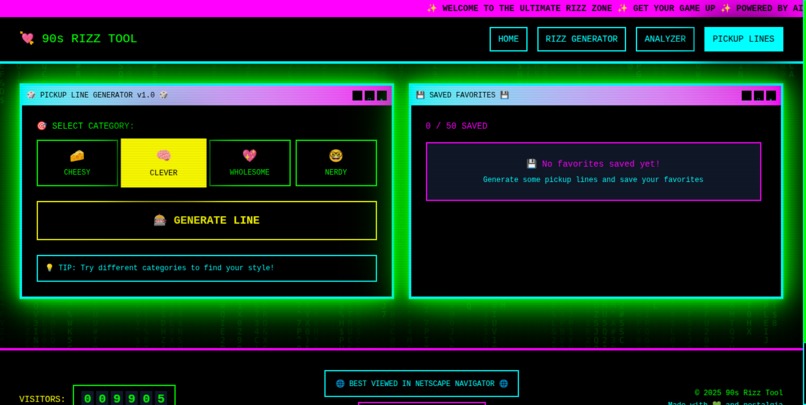
Task: Click the nerd face emoji icon
Action: 336,156
